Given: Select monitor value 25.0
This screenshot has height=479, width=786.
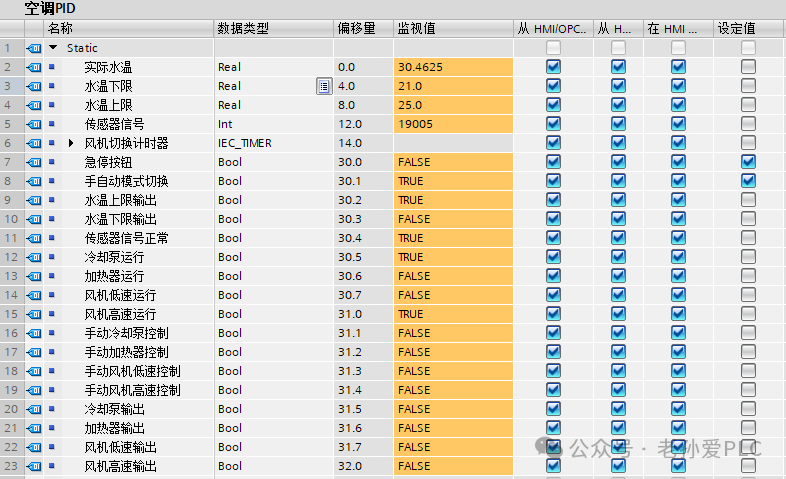Looking at the screenshot, I should [x=453, y=105].
